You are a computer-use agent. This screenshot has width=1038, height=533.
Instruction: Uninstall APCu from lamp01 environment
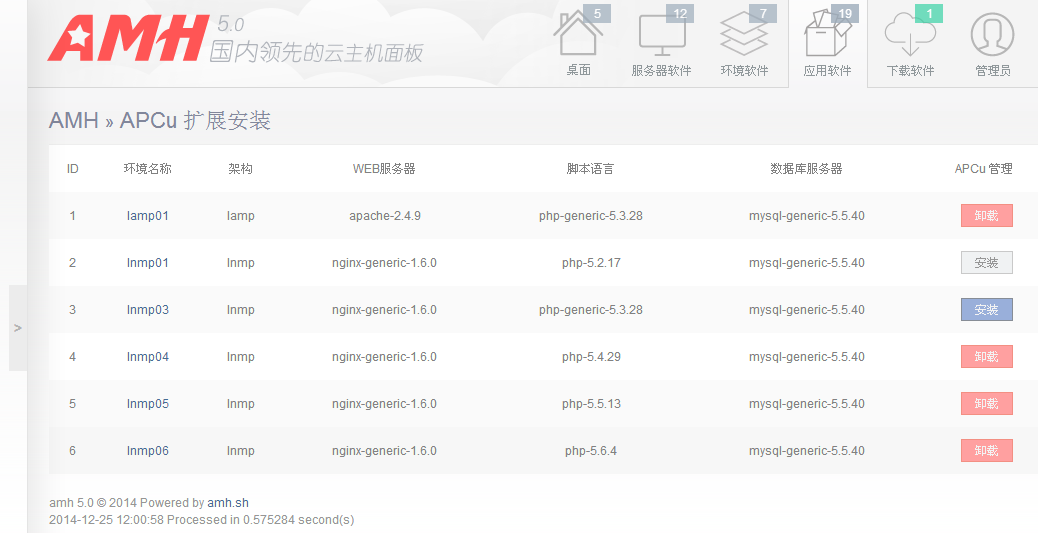click(x=986, y=216)
